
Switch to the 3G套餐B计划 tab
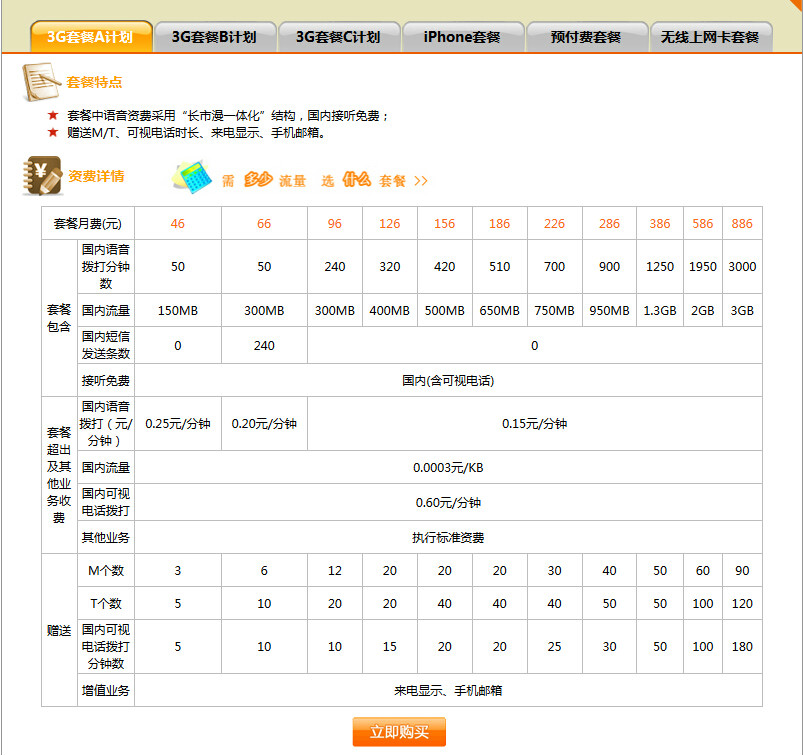pyautogui.click(x=215, y=35)
